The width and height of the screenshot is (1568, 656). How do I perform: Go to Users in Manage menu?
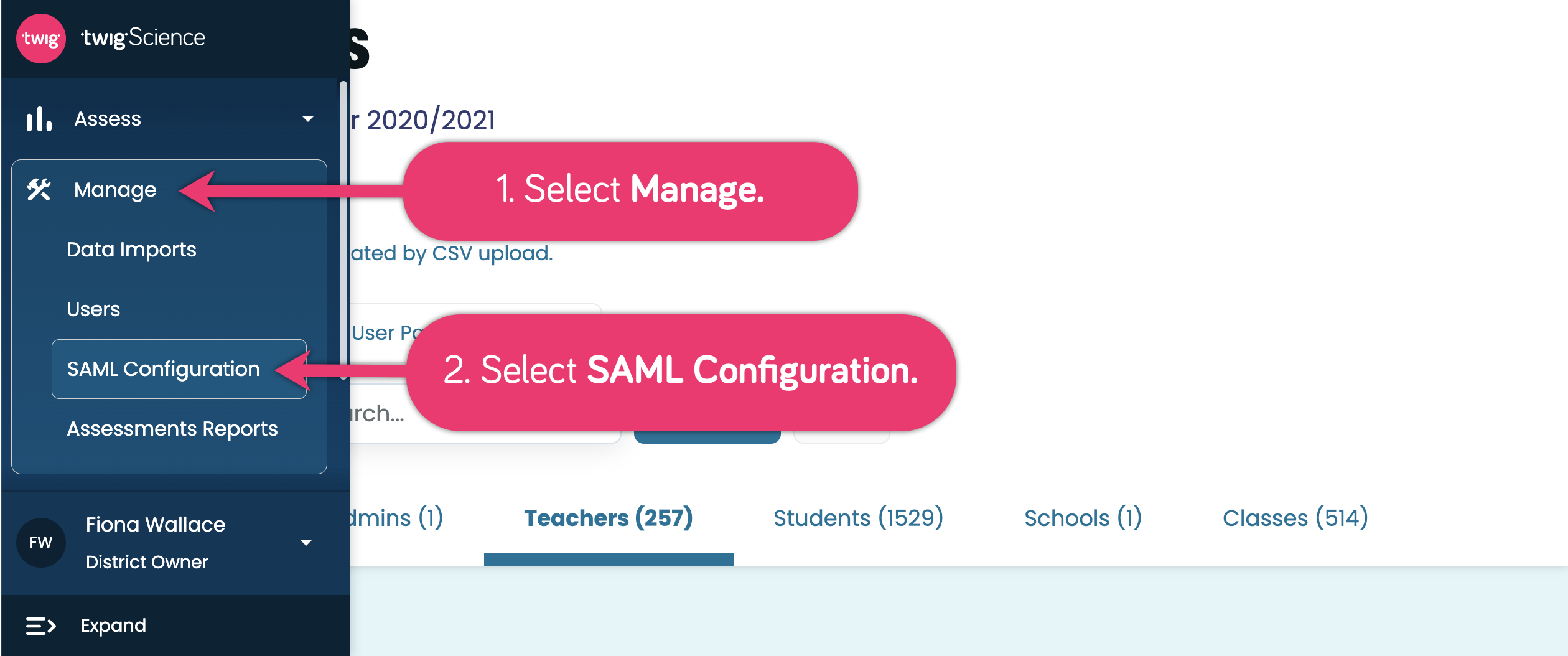click(x=93, y=309)
